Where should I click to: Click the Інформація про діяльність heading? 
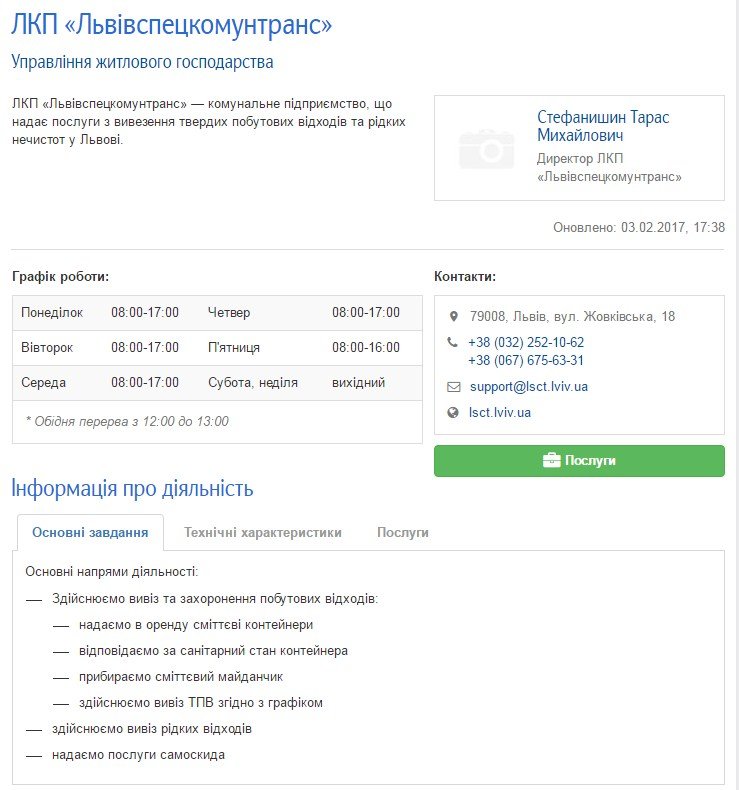[x=132, y=488]
